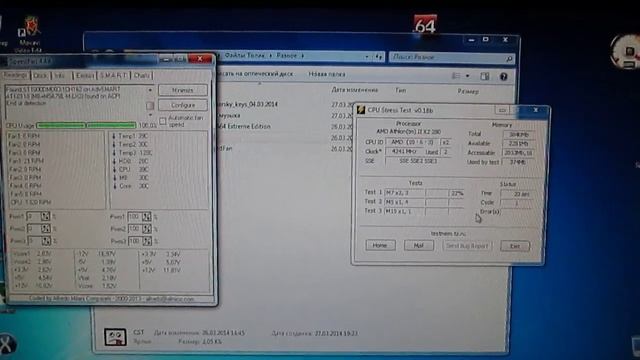Switch to the Clock tab in SpeedFan
The height and width of the screenshot is (360, 640).
40,76
